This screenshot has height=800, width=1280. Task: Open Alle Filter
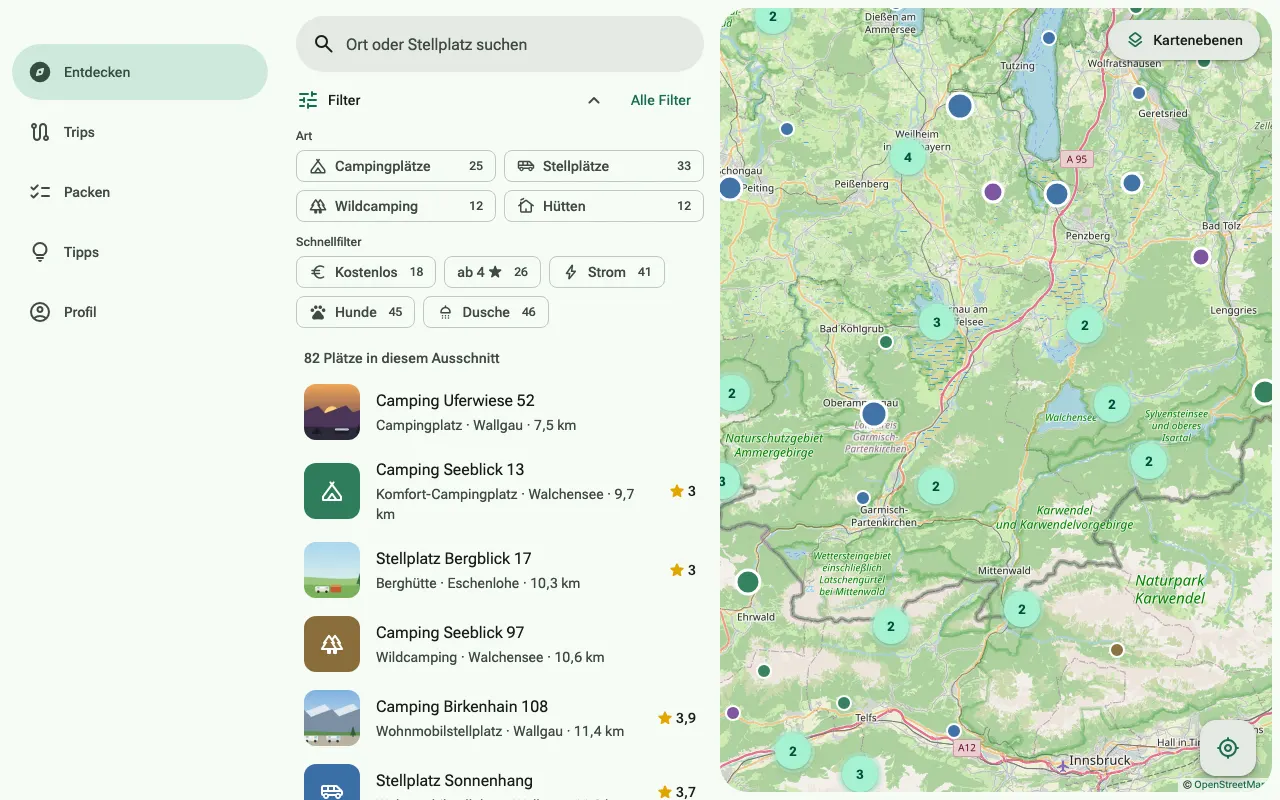pyautogui.click(x=661, y=100)
